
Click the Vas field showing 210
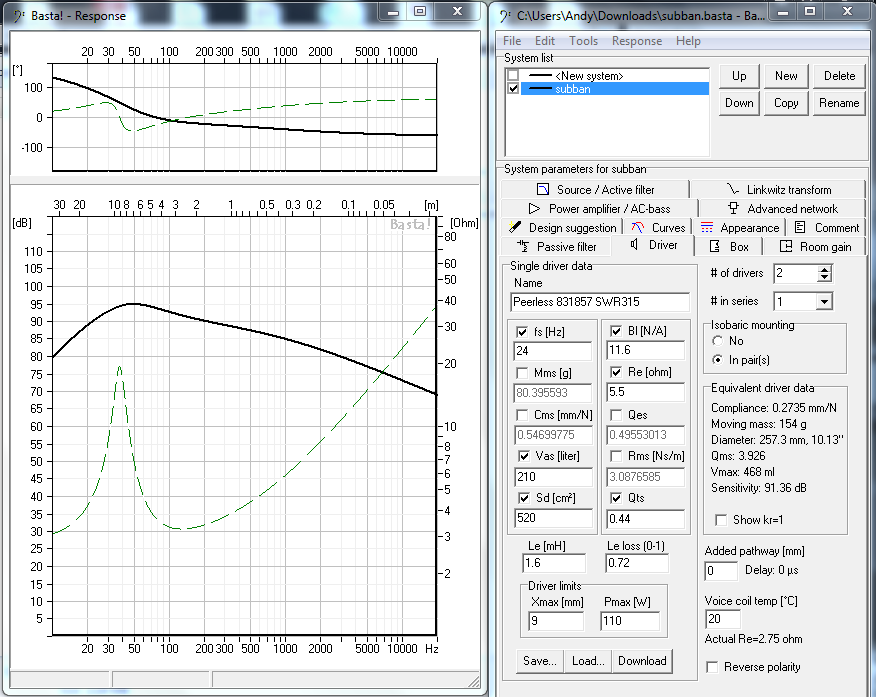click(x=553, y=477)
